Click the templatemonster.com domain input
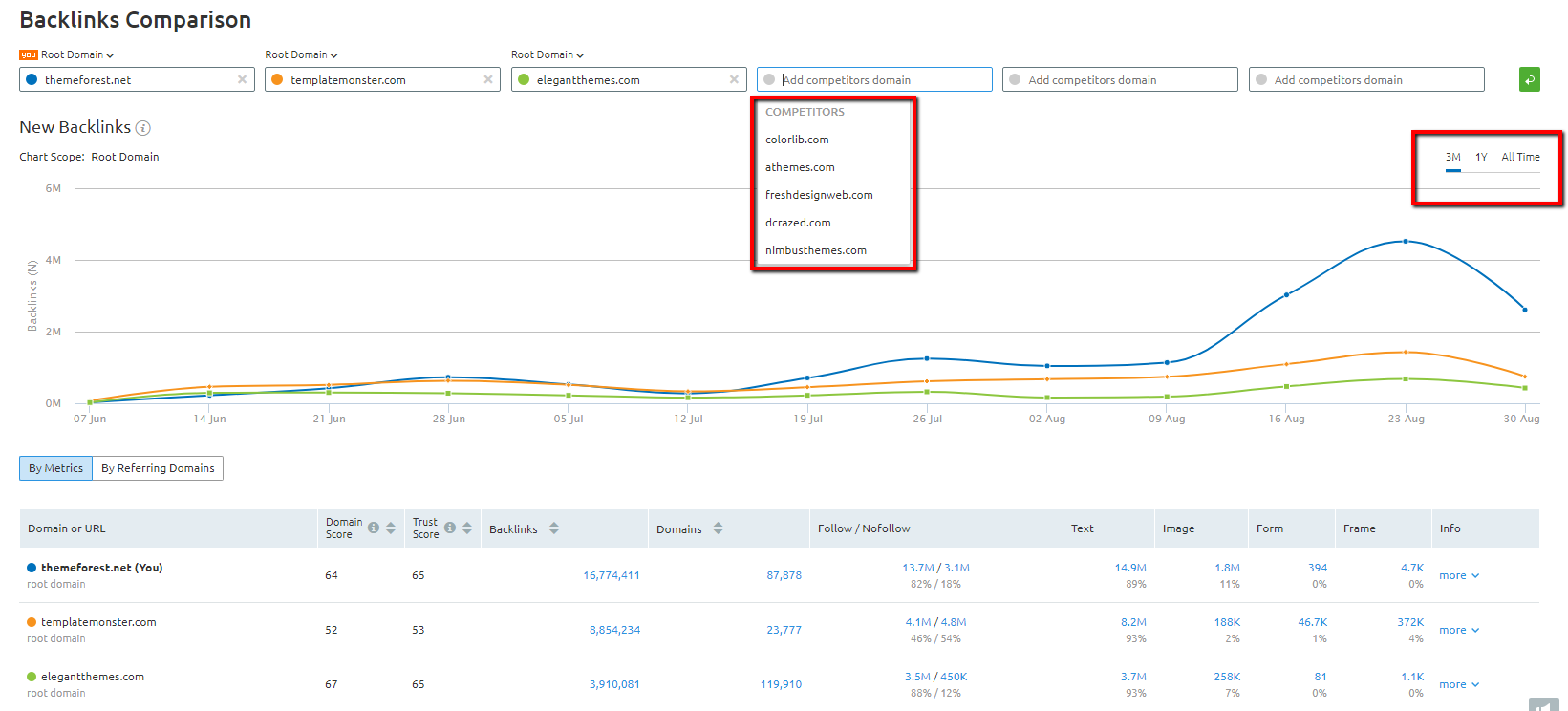Screen dimensions: 1568x711 [382, 79]
